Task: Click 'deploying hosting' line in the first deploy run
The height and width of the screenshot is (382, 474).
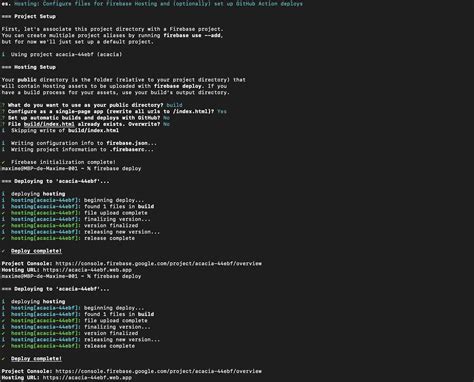Action: pos(38,194)
